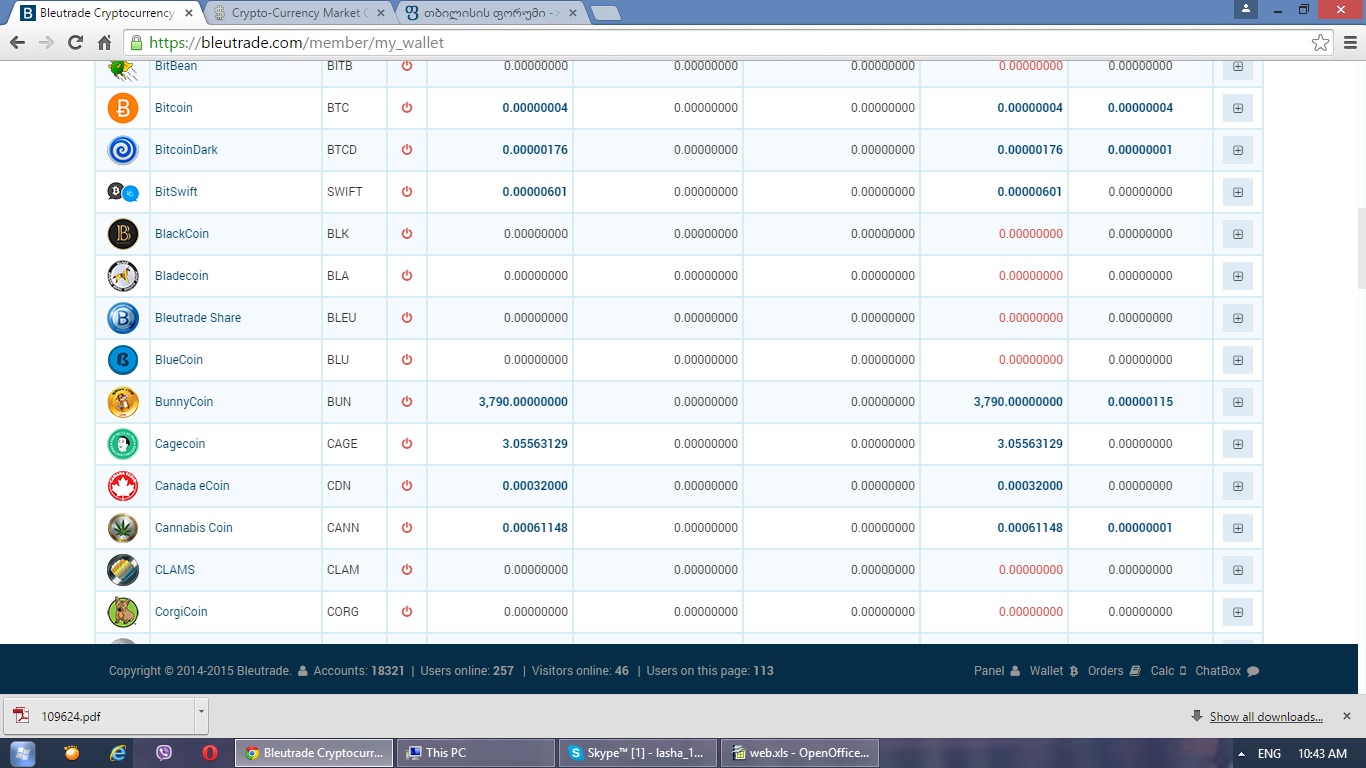Open Chrome's hamburger menu icon
The image size is (1366, 768).
click(1349, 43)
